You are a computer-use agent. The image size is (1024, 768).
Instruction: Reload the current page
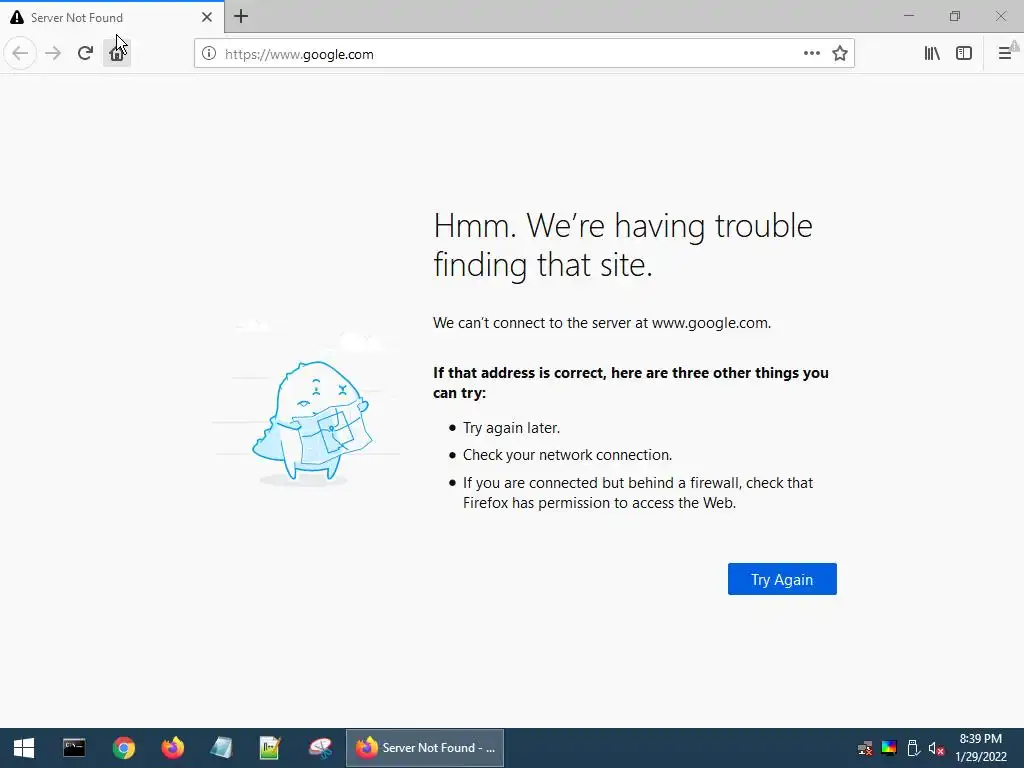click(85, 54)
